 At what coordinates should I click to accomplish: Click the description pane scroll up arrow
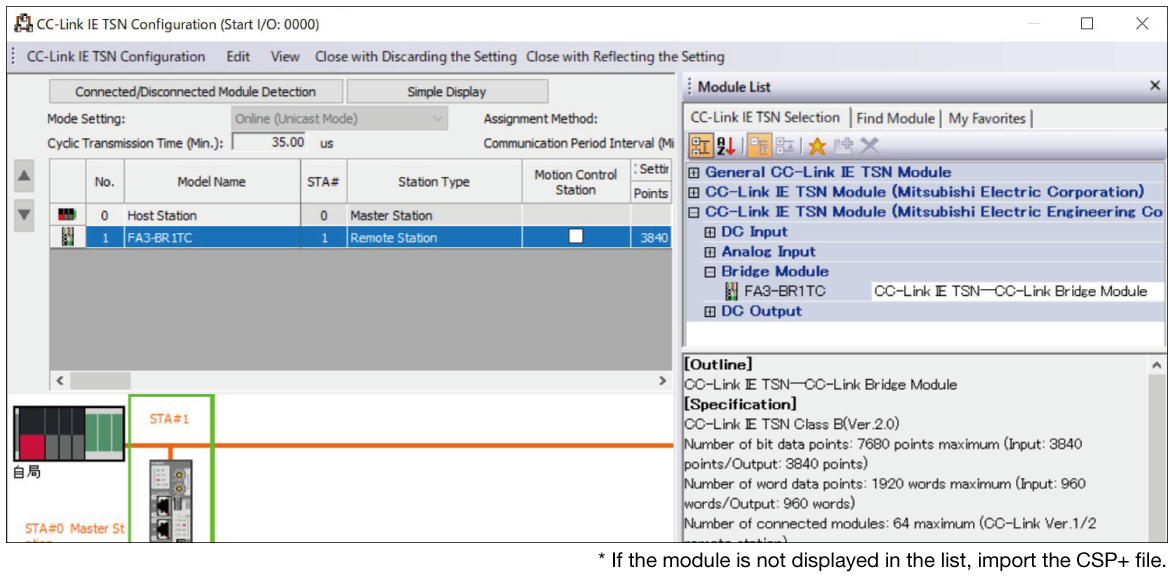(x=1156, y=365)
